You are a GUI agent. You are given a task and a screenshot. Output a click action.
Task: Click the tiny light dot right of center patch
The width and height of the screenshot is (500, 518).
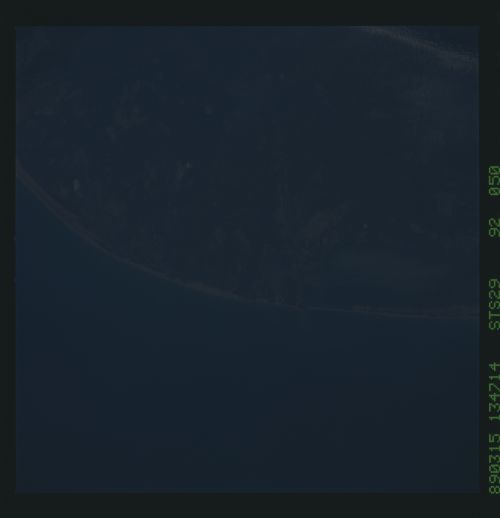(x=365, y=226)
